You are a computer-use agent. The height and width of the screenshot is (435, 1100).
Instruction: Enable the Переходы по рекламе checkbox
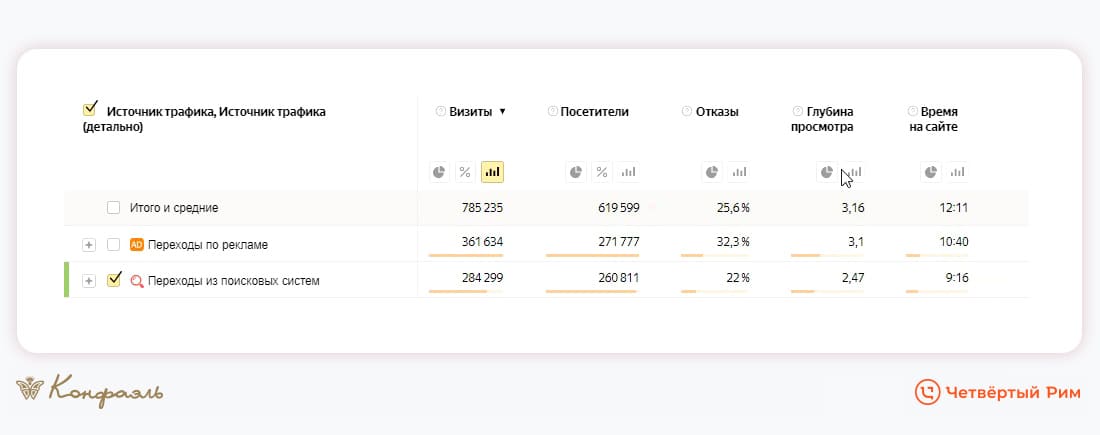click(x=114, y=244)
